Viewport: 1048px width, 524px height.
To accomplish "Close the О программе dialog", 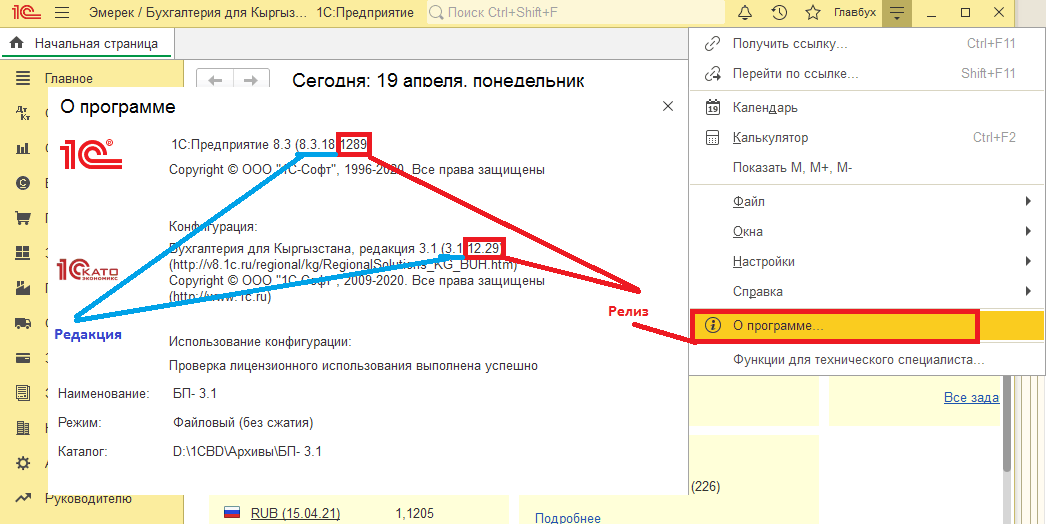I will (x=667, y=106).
